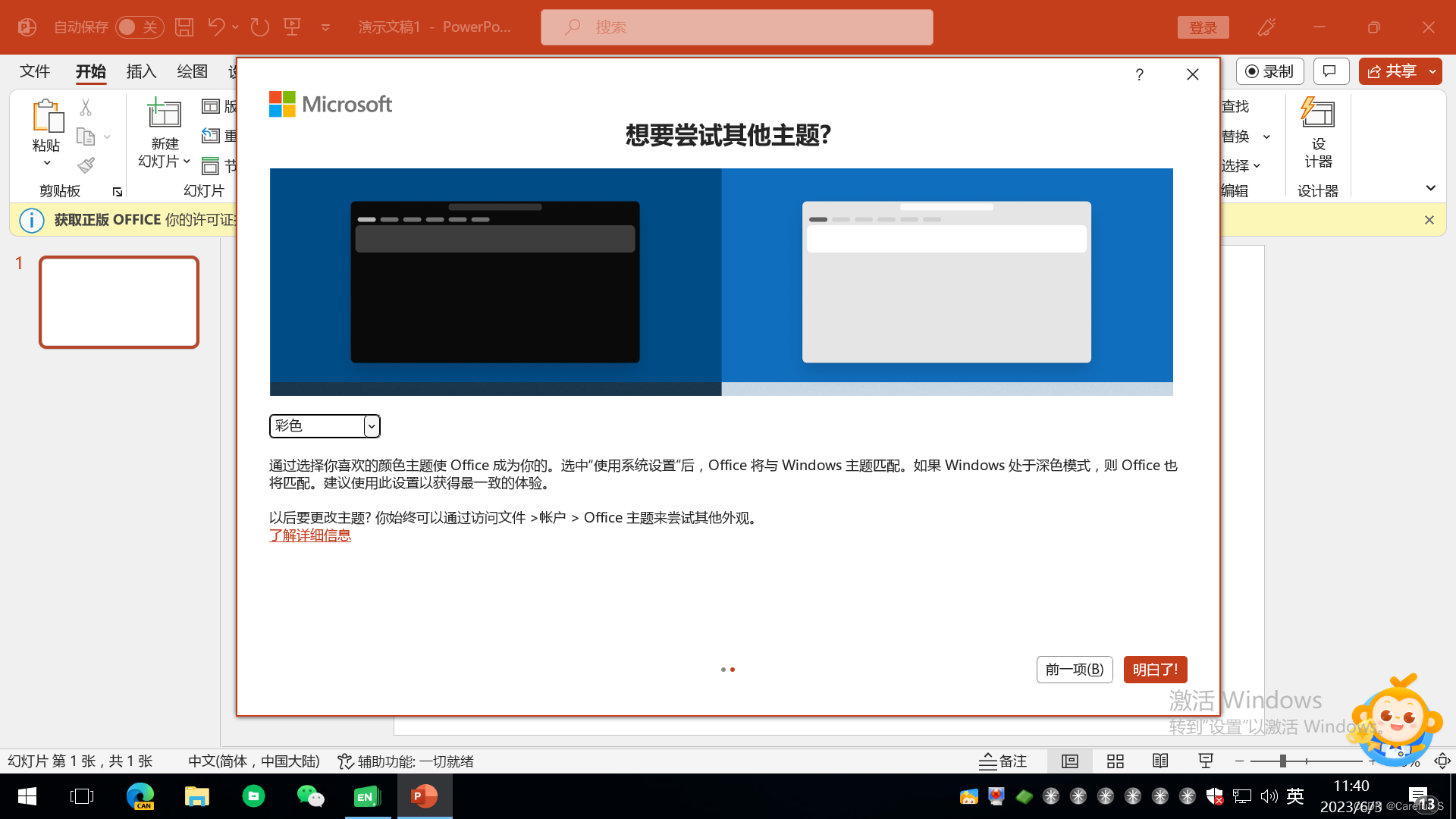Image resolution: width=1456 pixels, height=819 pixels.
Task: Select Normal view in status bar
Action: [x=1070, y=761]
